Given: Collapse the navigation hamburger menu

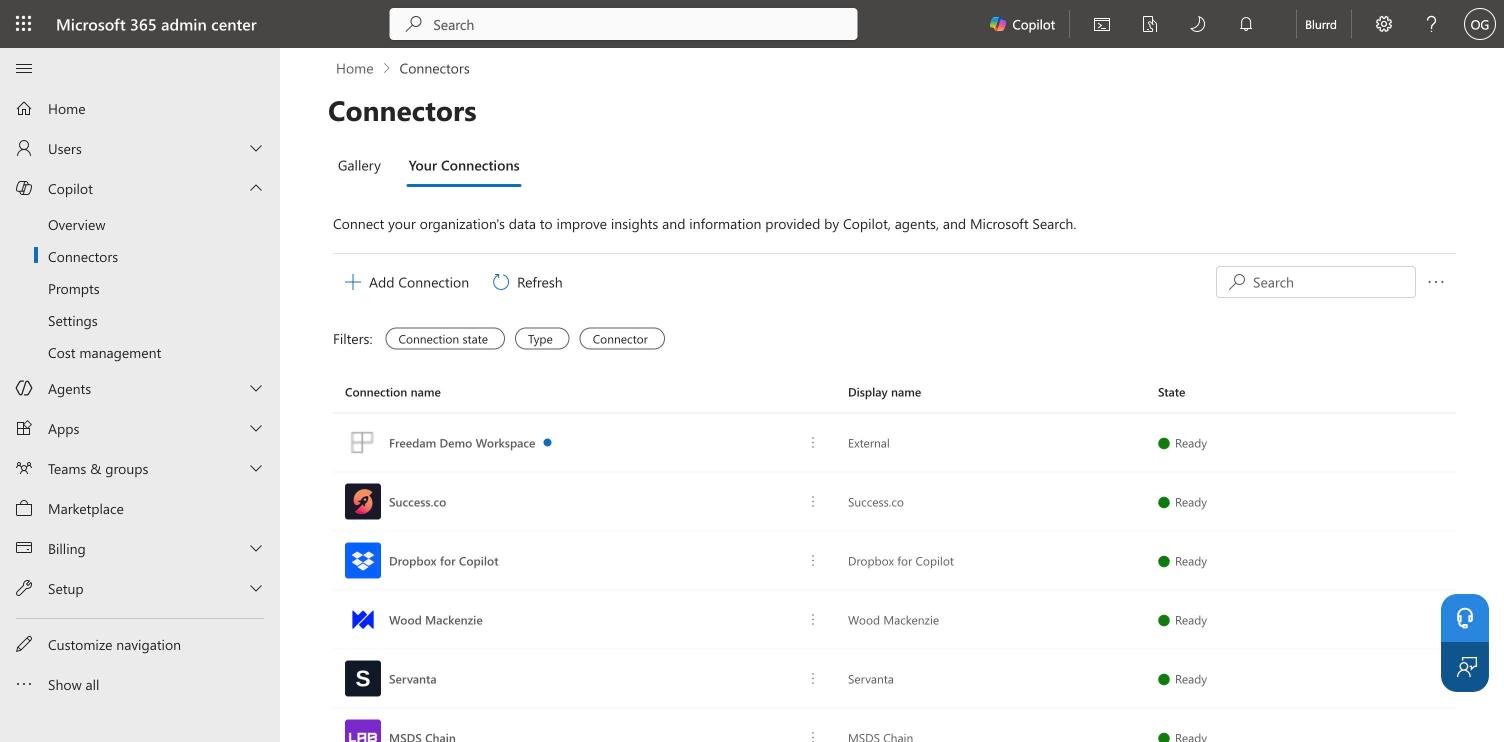Looking at the screenshot, I should tap(24, 68).
